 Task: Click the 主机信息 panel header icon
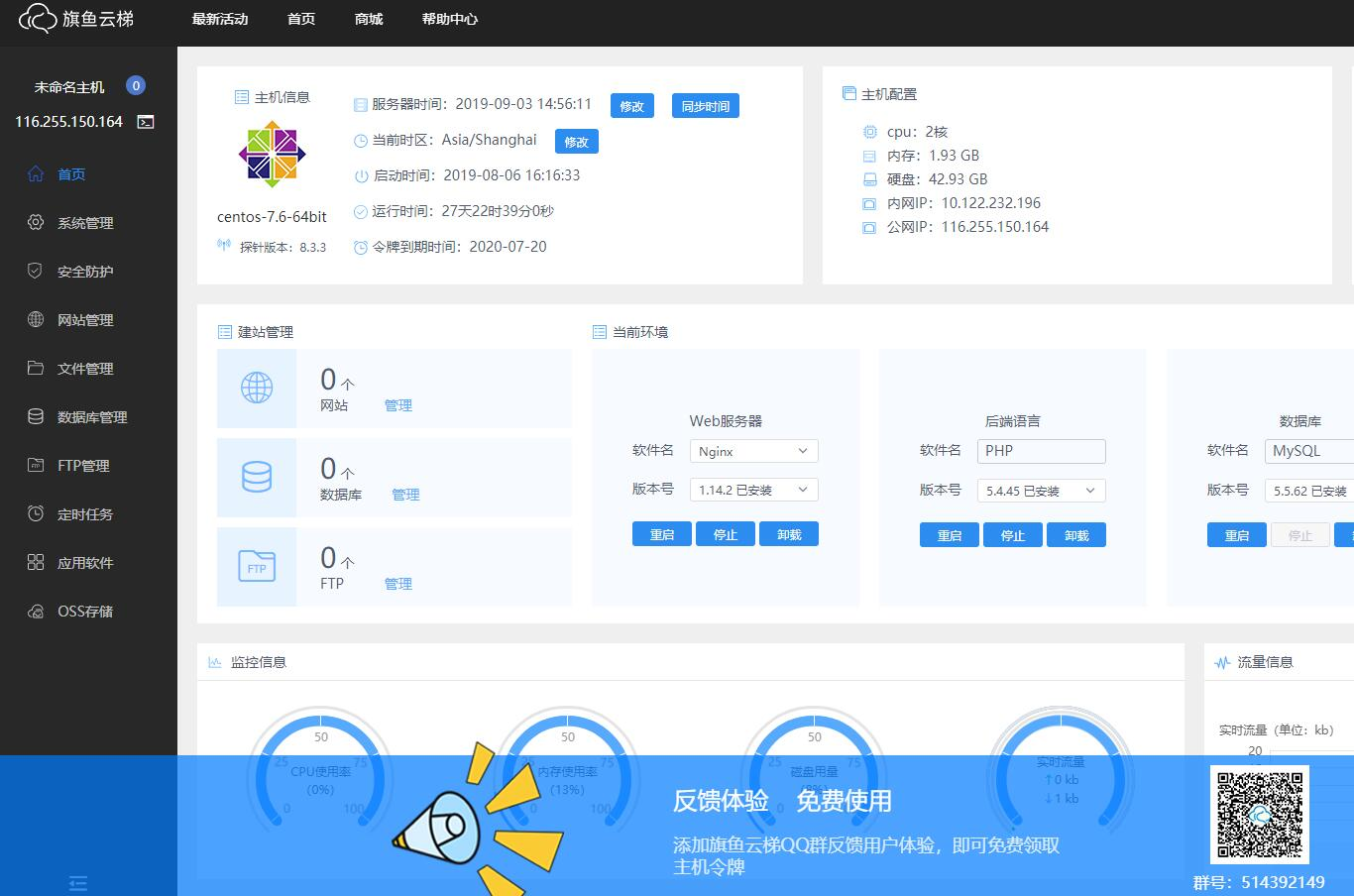coord(241,97)
